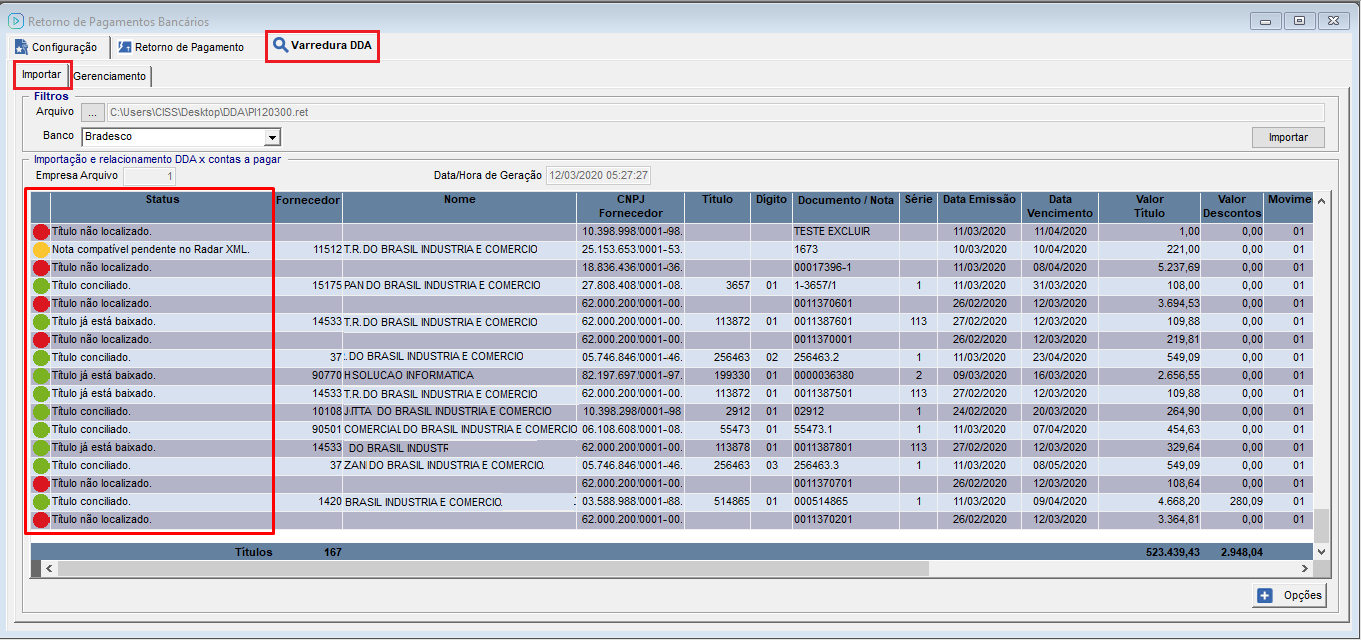Click the Retorno de Pagamento tab icon
The width and height of the screenshot is (1361, 640).
(124, 47)
